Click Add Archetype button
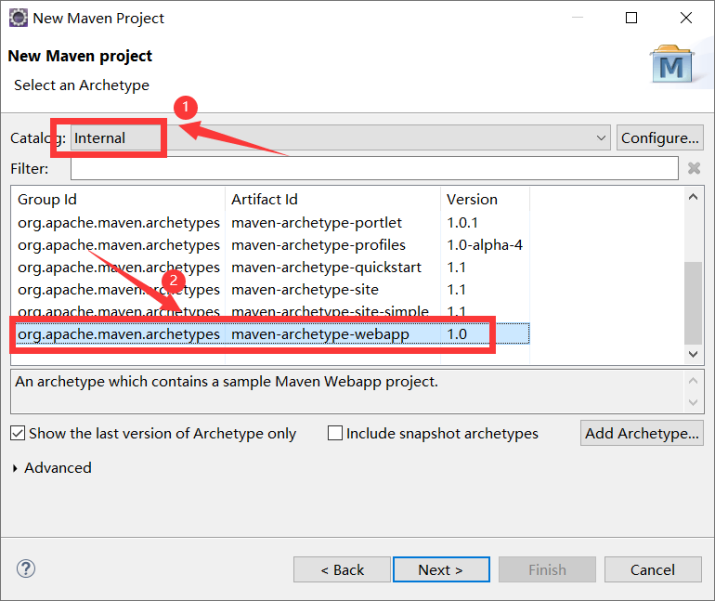 point(642,433)
